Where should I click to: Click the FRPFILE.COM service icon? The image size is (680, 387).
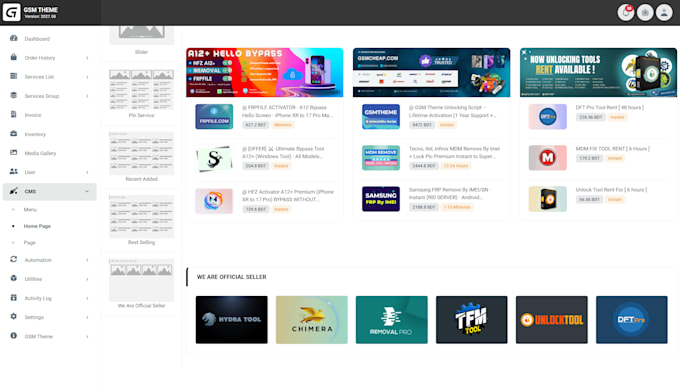click(214, 117)
